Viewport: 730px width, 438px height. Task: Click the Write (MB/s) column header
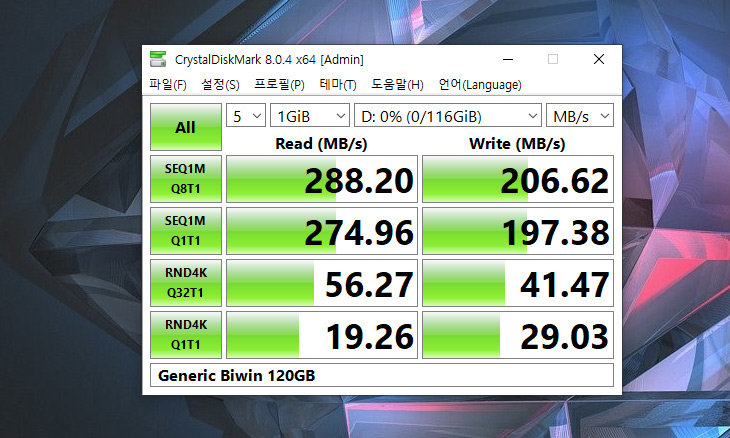click(517, 144)
